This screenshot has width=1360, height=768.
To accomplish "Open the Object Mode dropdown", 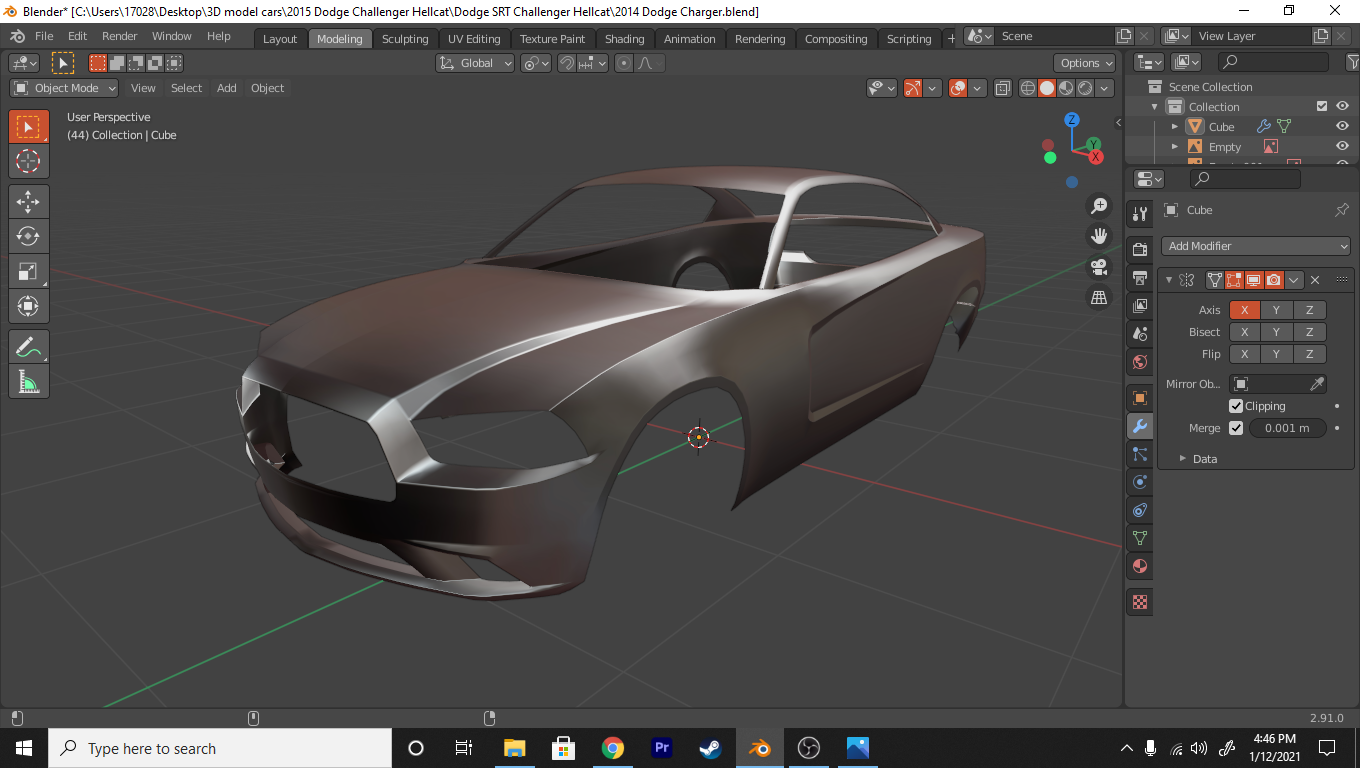I will tap(65, 88).
